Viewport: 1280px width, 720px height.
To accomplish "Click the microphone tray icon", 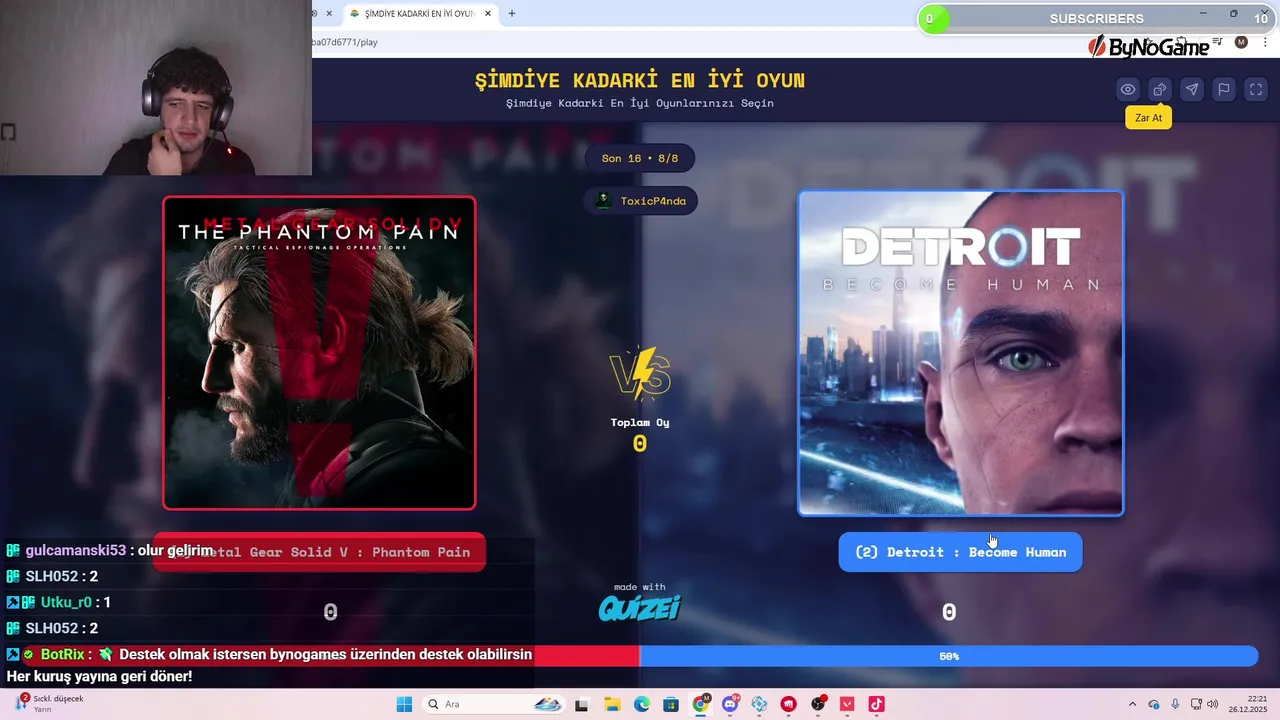I will coord(1175,704).
